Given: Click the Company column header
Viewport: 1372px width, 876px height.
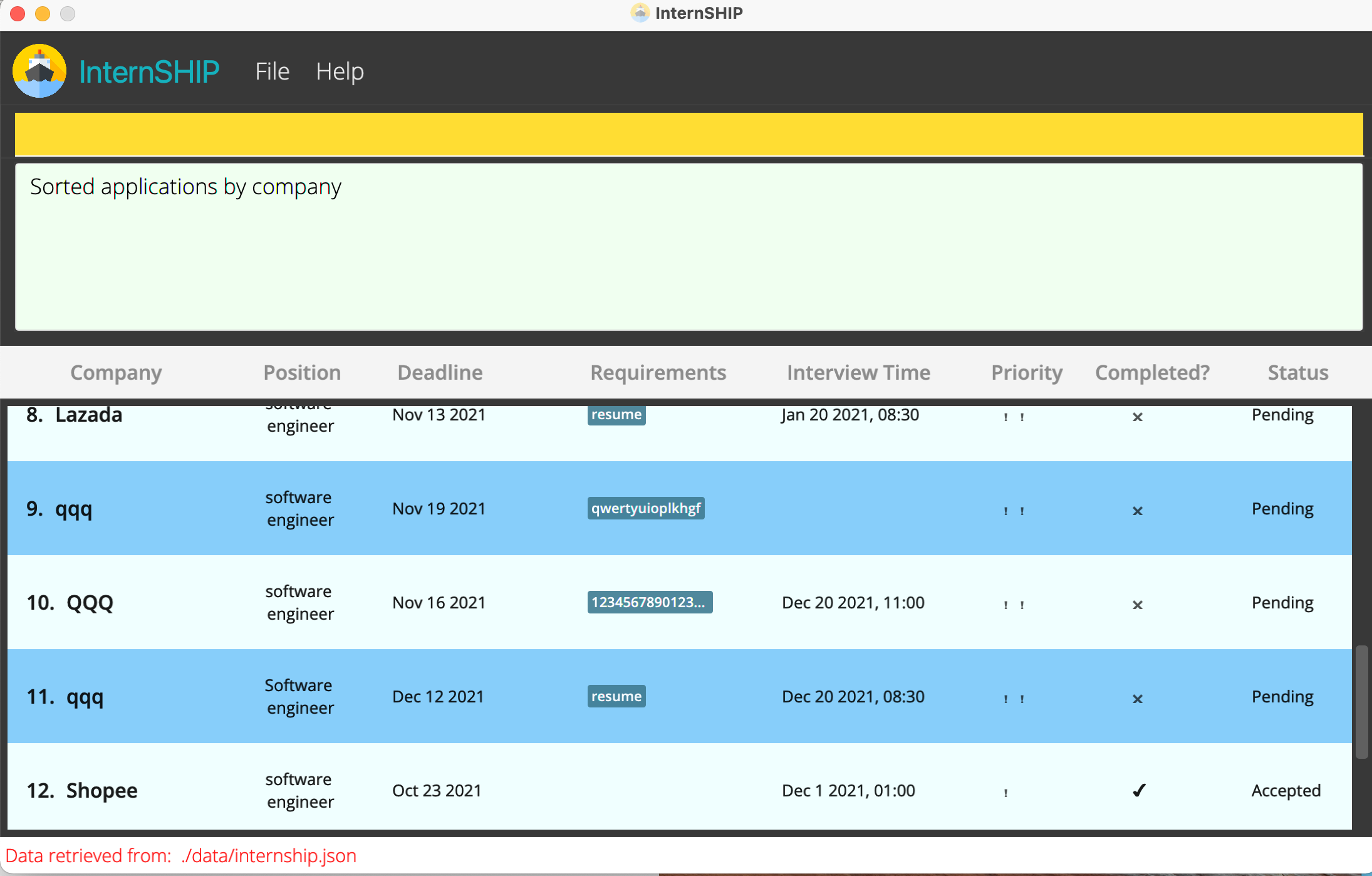Looking at the screenshot, I should pos(116,373).
